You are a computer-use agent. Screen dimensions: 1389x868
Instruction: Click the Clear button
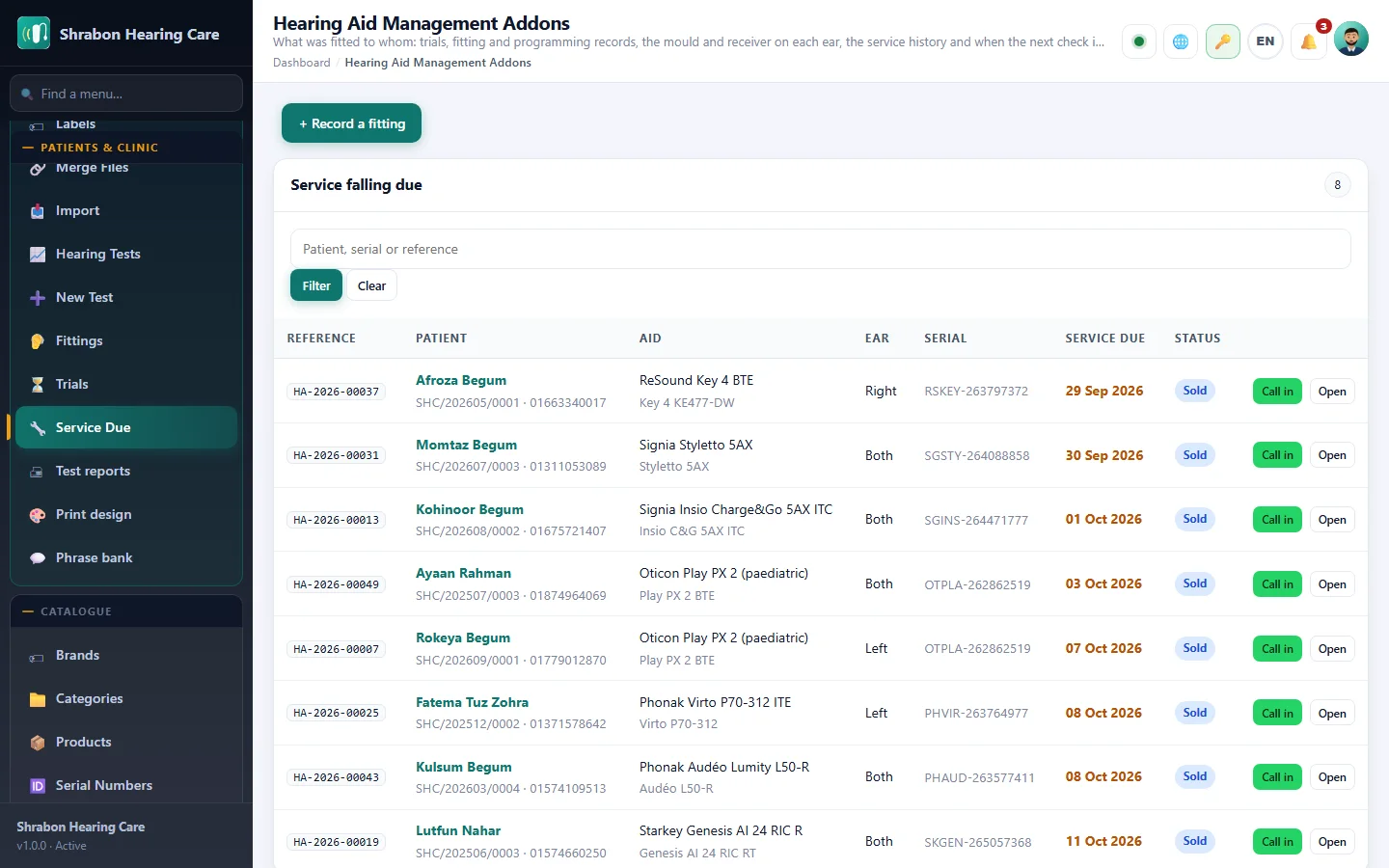point(371,285)
